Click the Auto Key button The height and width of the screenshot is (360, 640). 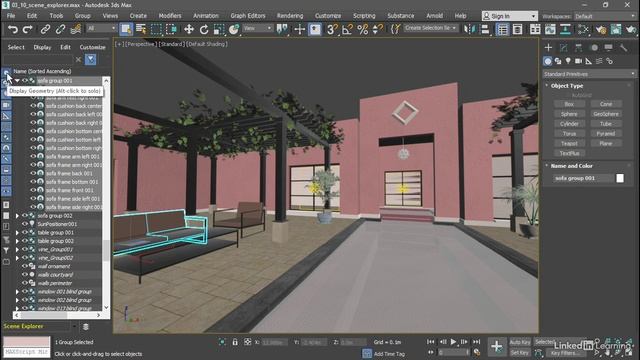tap(520, 342)
